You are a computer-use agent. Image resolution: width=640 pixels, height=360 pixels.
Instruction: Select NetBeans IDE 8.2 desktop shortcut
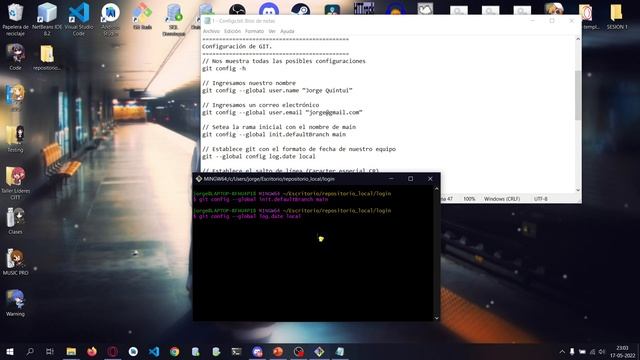point(47,19)
